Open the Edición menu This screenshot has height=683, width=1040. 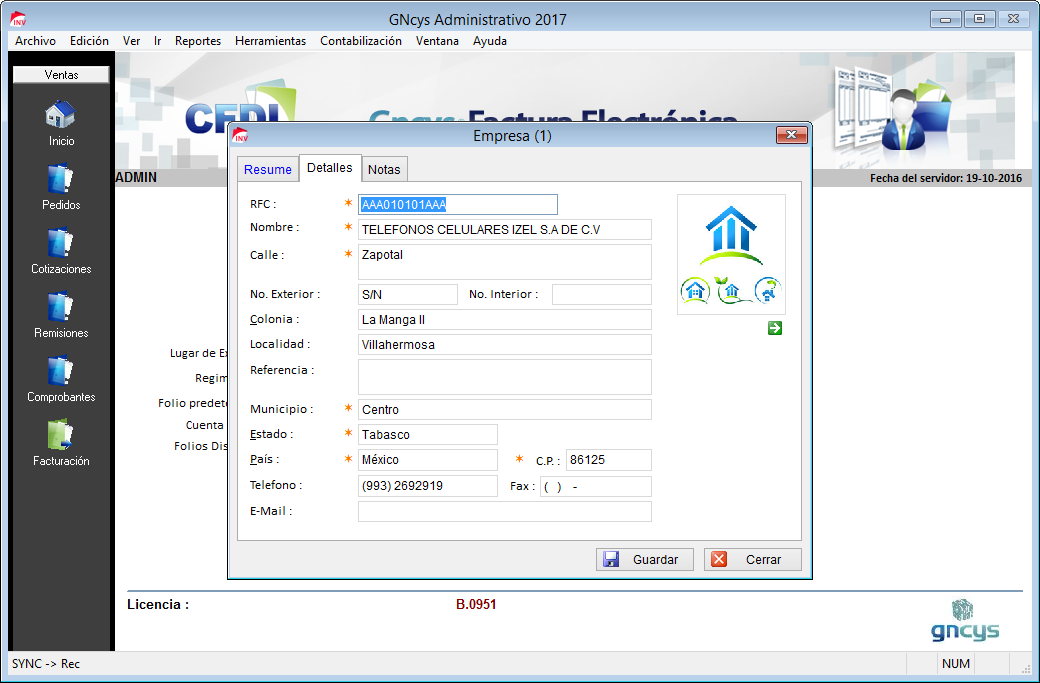tap(90, 41)
